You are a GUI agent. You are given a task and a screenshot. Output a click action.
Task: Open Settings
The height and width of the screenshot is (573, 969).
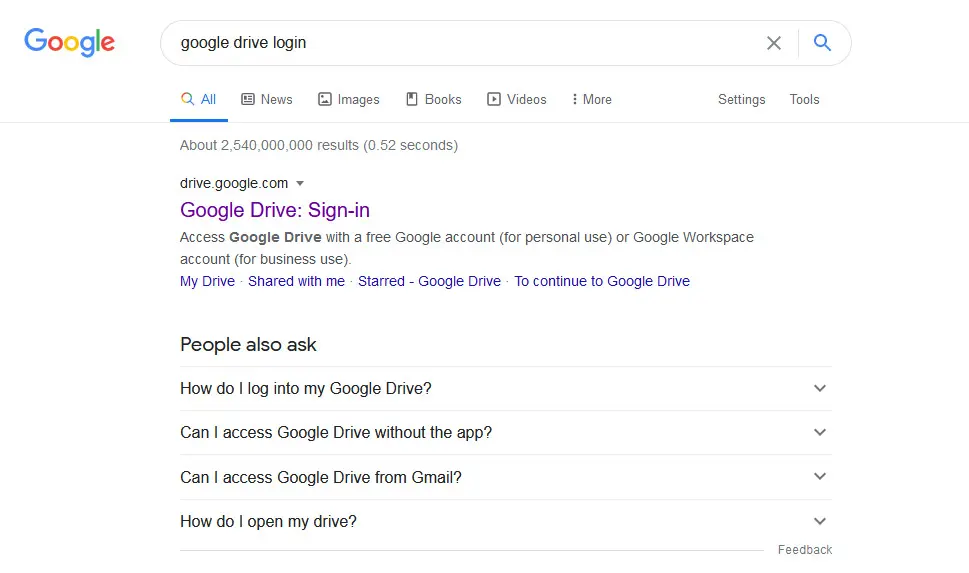pyautogui.click(x=741, y=100)
